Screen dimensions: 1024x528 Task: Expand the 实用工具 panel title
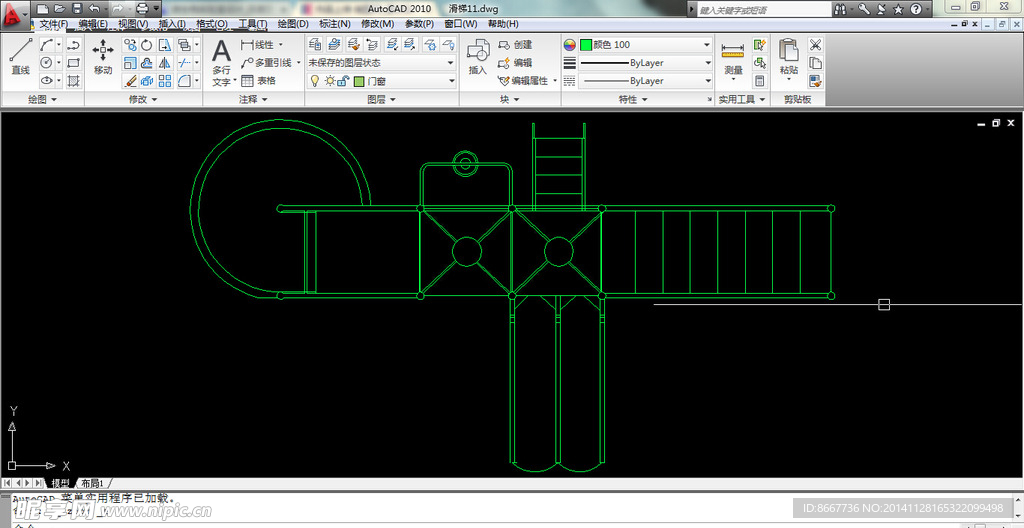pos(742,99)
